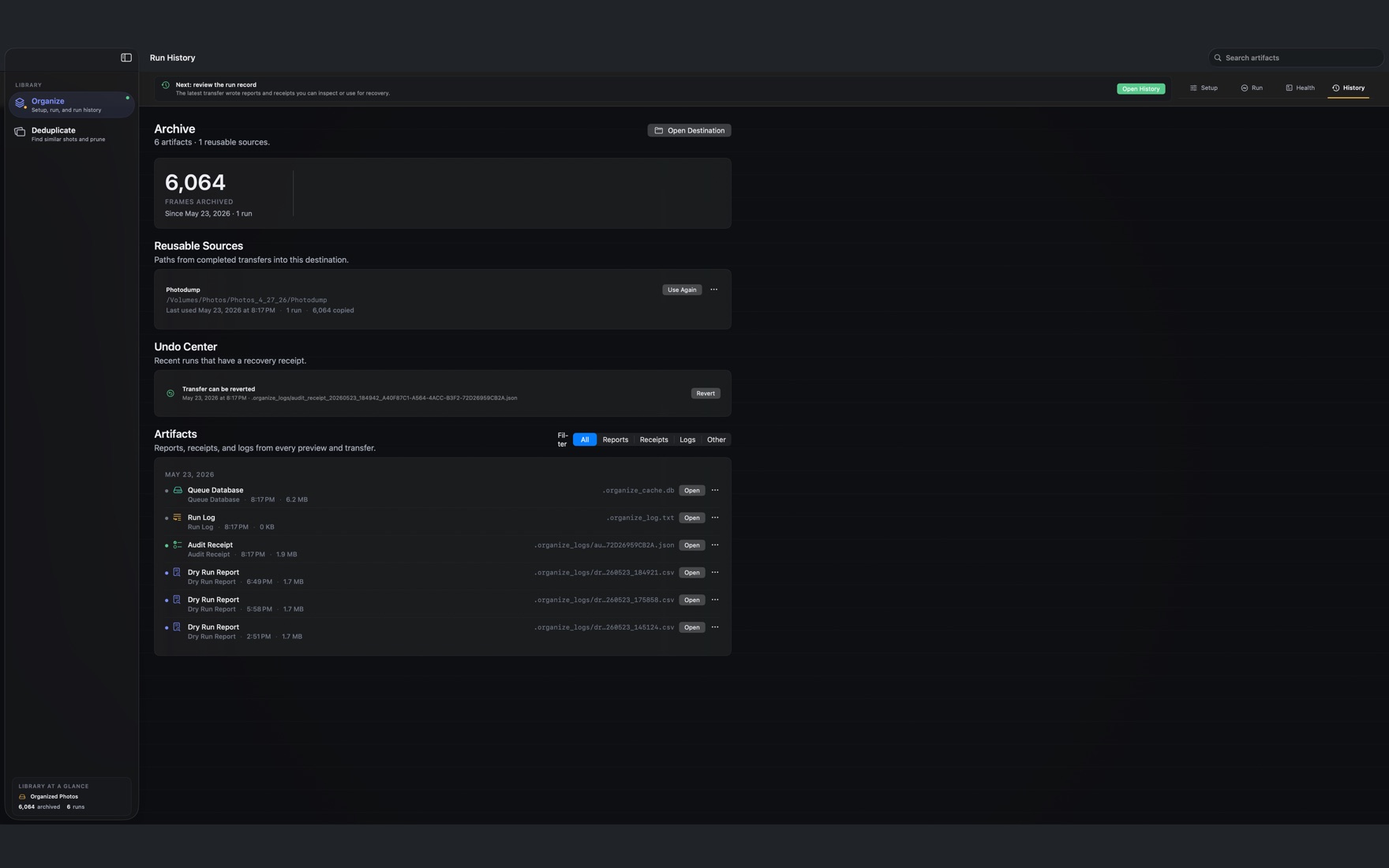Viewport: 1389px width, 868px height.
Task: Open the Run Log artifact
Action: tap(692, 518)
